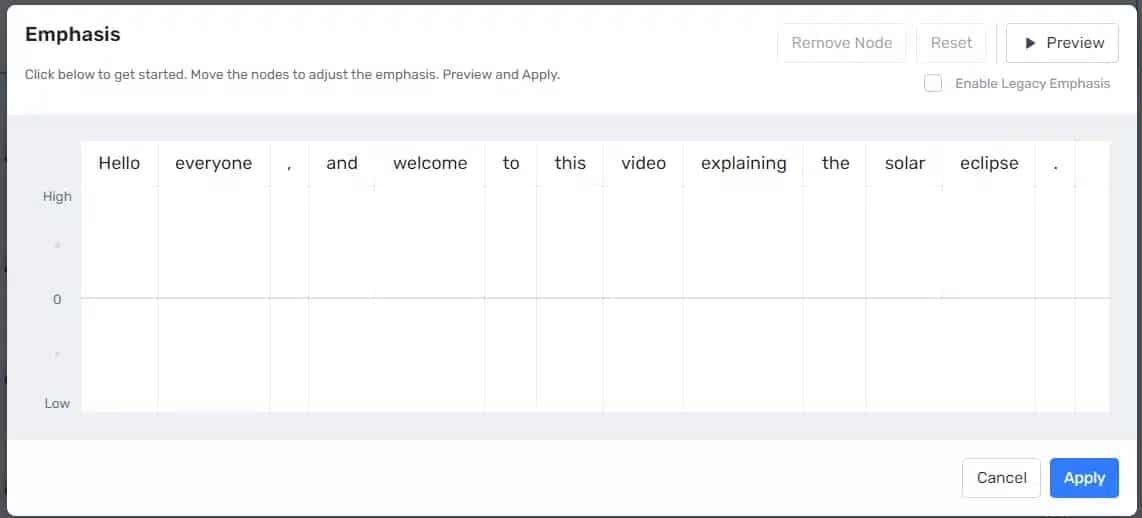The width and height of the screenshot is (1142, 518).
Task: Click the Low emphasis level label
Action: 57,403
